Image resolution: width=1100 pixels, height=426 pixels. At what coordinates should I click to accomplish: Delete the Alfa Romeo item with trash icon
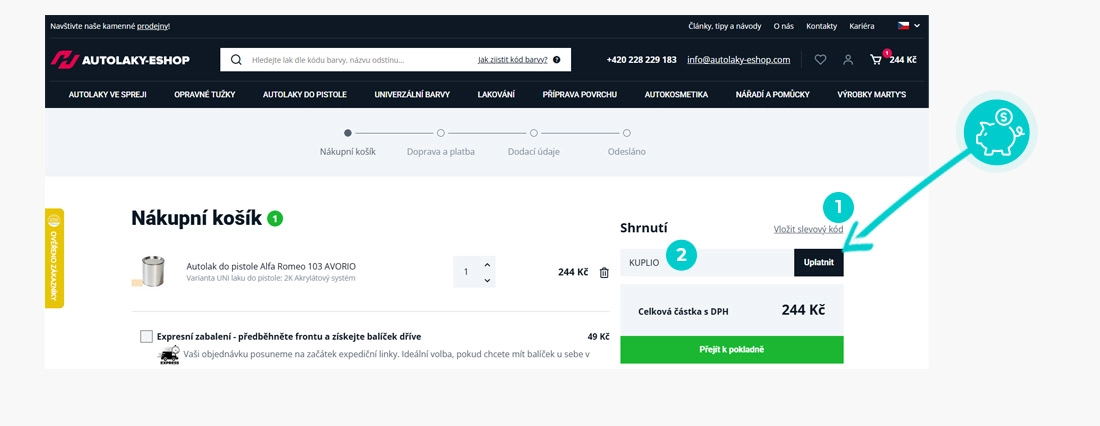[x=604, y=272]
